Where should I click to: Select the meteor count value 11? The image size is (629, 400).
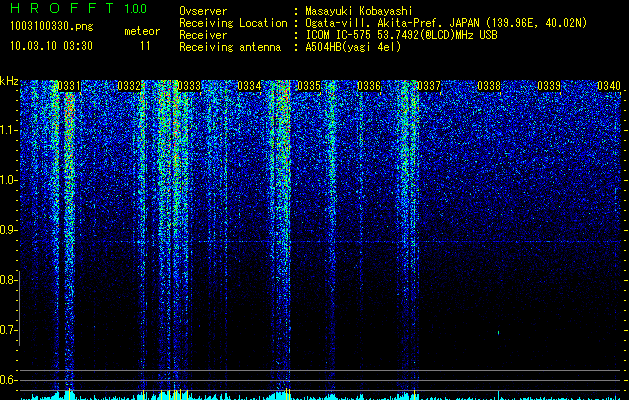[145, 46]
